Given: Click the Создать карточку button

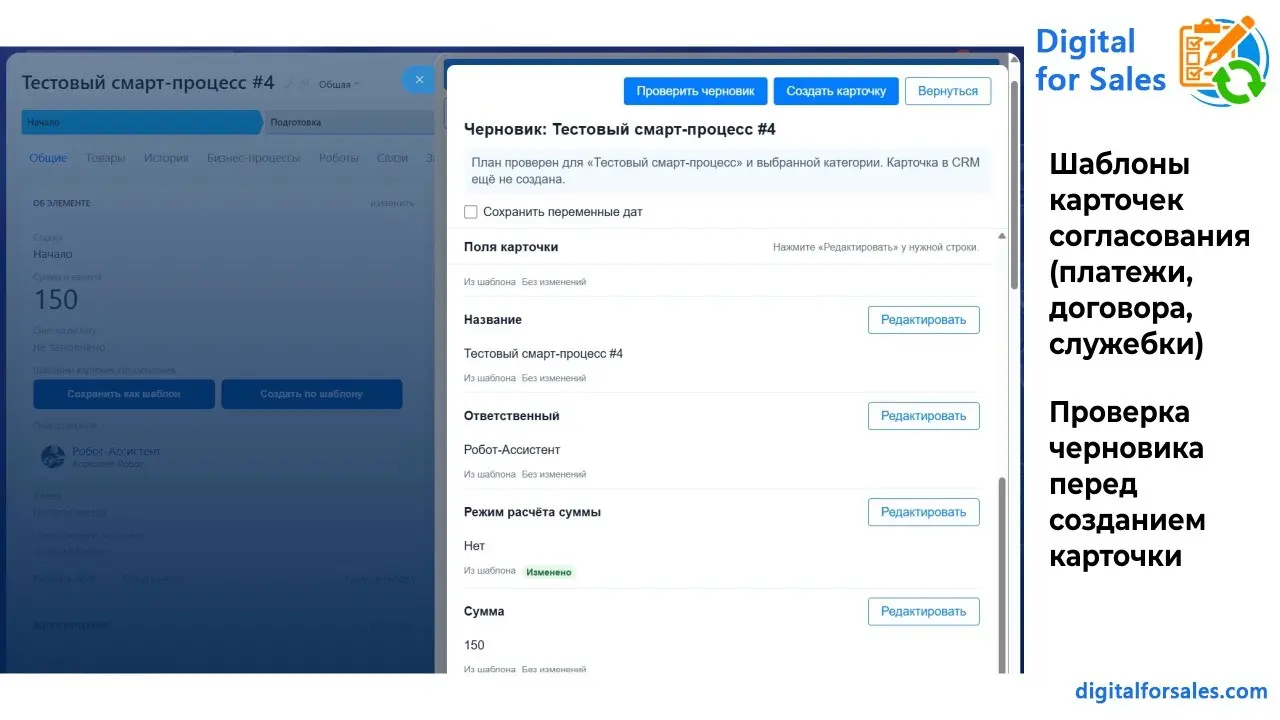Looking at the screenshot, I should click(x=836, y=91).
